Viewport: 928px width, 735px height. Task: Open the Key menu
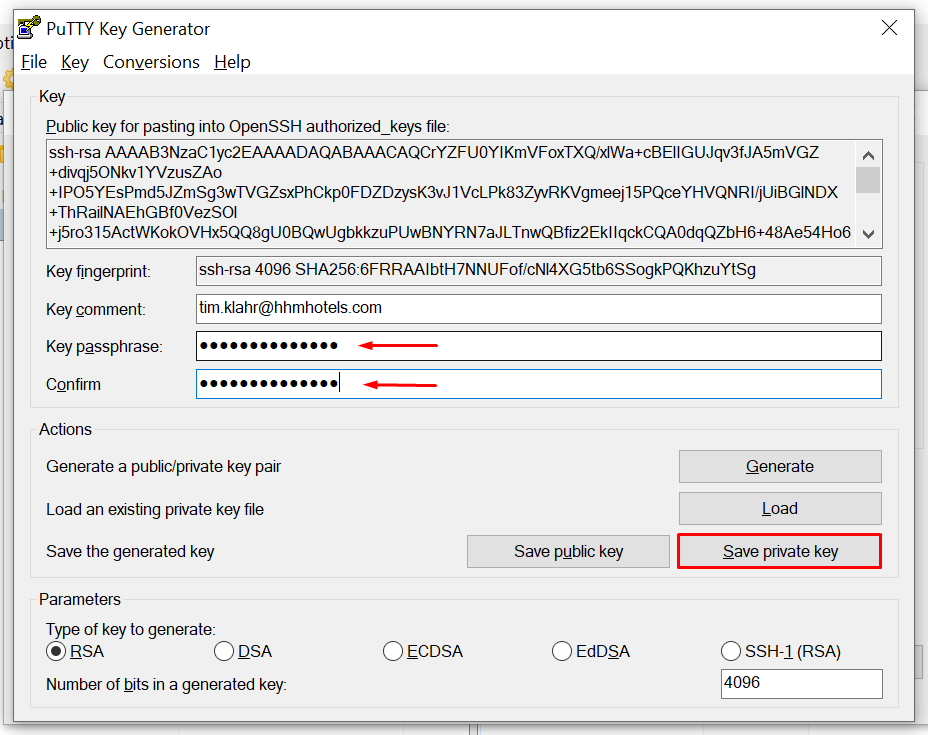click(75, 62)
